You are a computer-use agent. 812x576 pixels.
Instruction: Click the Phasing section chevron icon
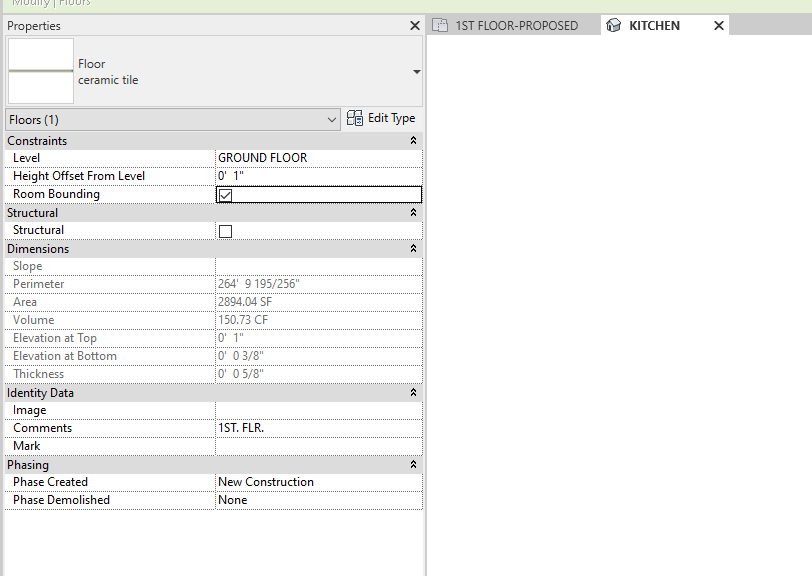tap(412, 464)
